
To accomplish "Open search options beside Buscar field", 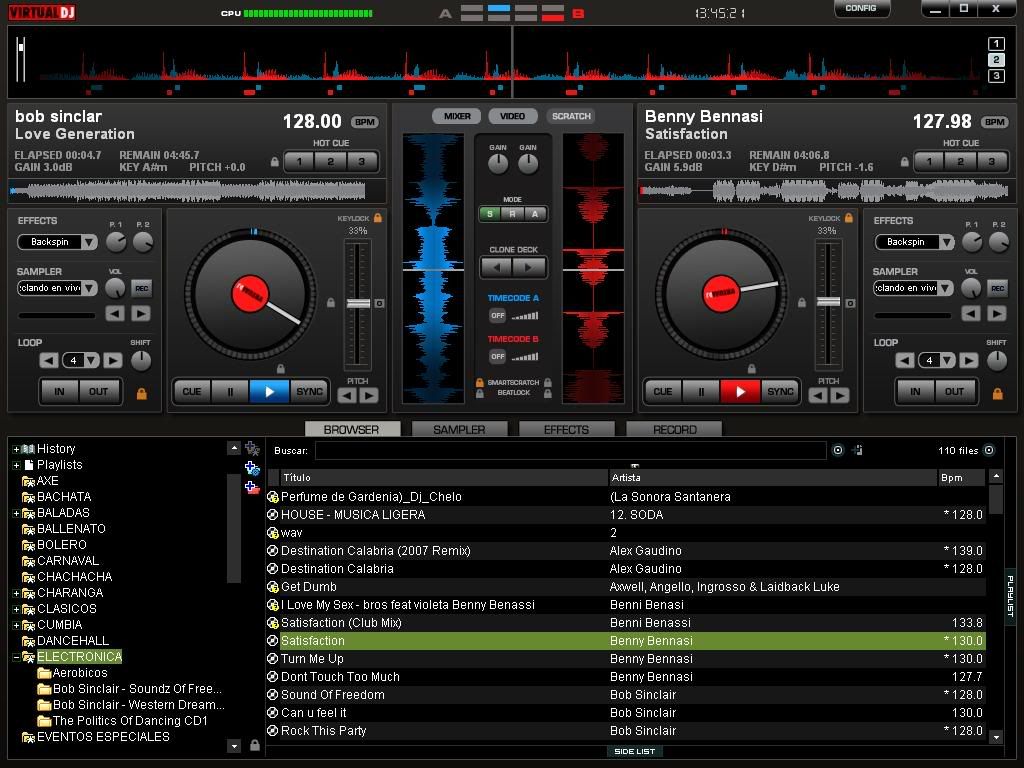I will click(838, 450).
